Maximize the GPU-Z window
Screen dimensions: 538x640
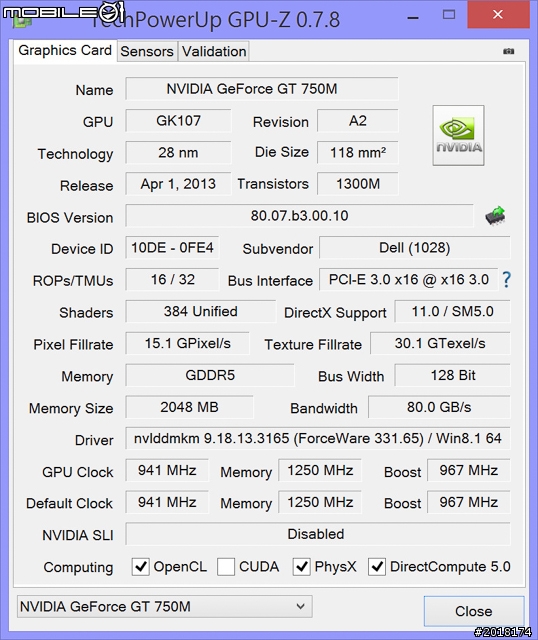tap(449, 15)
